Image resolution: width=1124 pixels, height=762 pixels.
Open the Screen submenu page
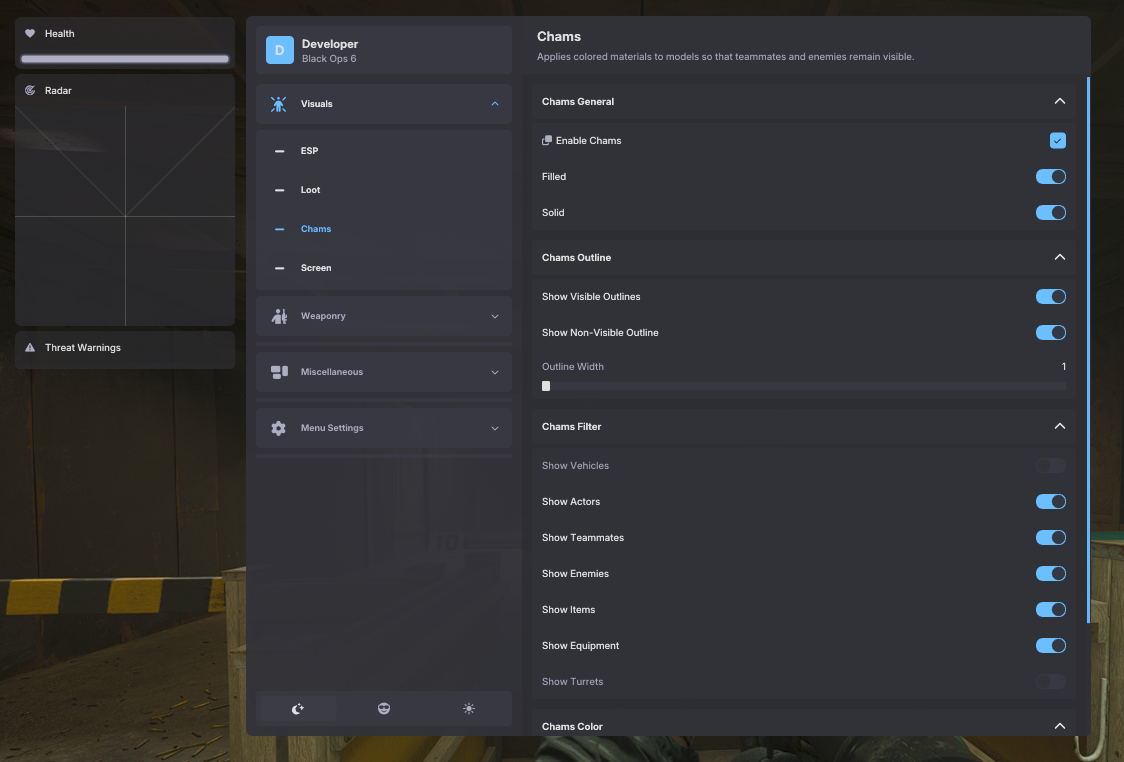point(315,268)
